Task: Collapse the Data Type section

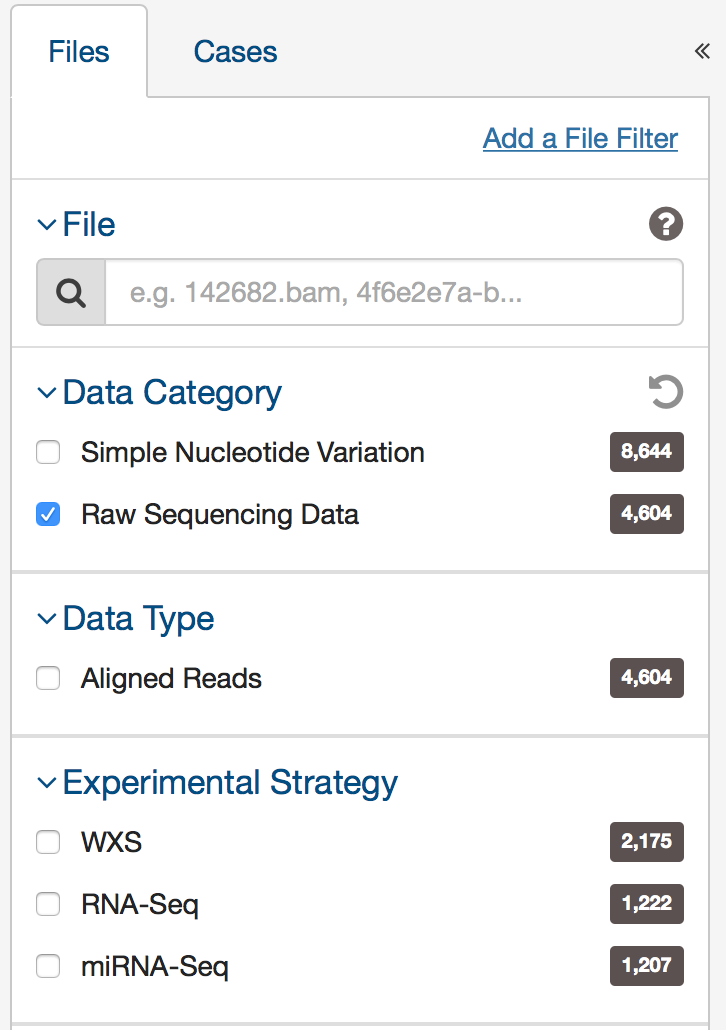Action: [46, 618]
